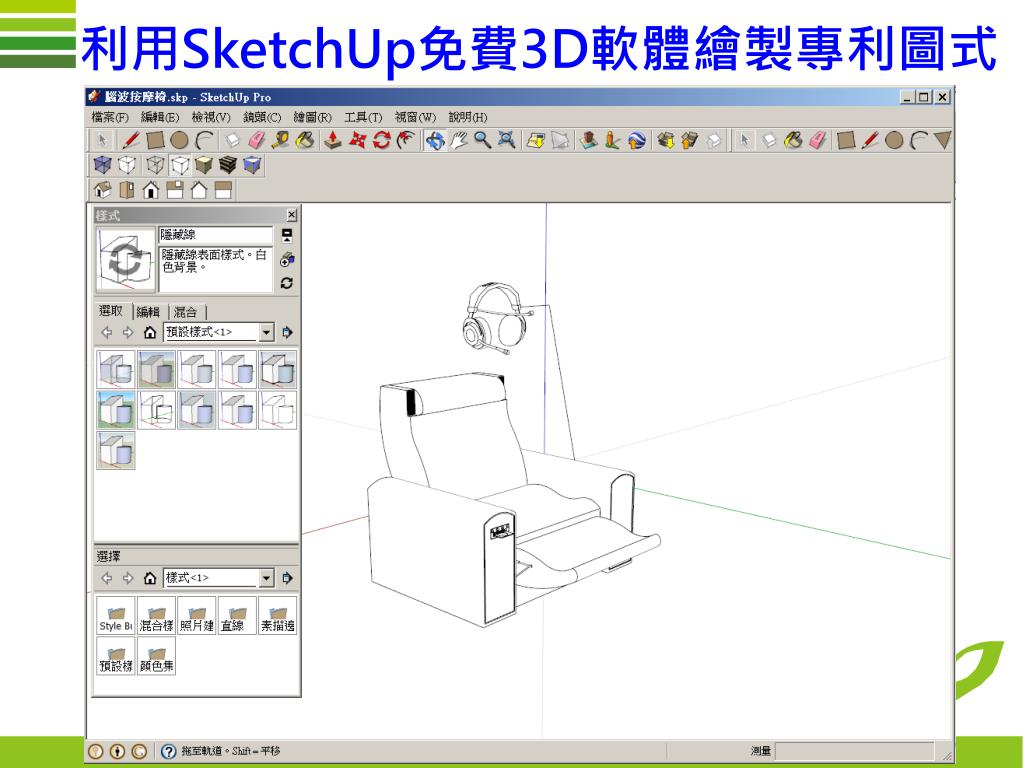Activate the Push/Pull tool
1024x768 pixels.
click(x=333, y=140)
